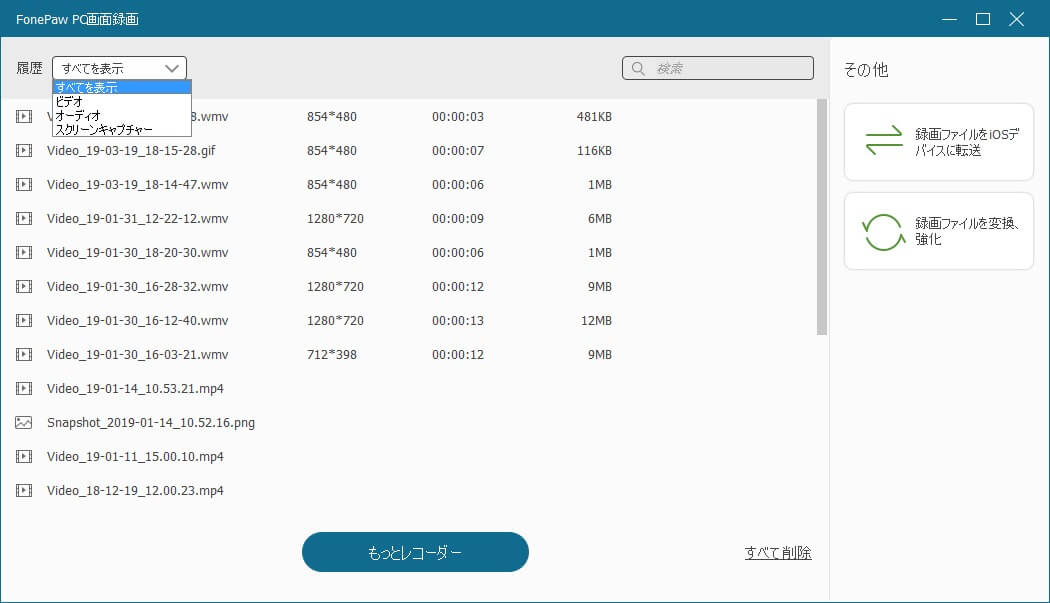Click the green transfer arrows icon
The image size is (1050, 603).
pyautogui.click(x=884, y=141)
